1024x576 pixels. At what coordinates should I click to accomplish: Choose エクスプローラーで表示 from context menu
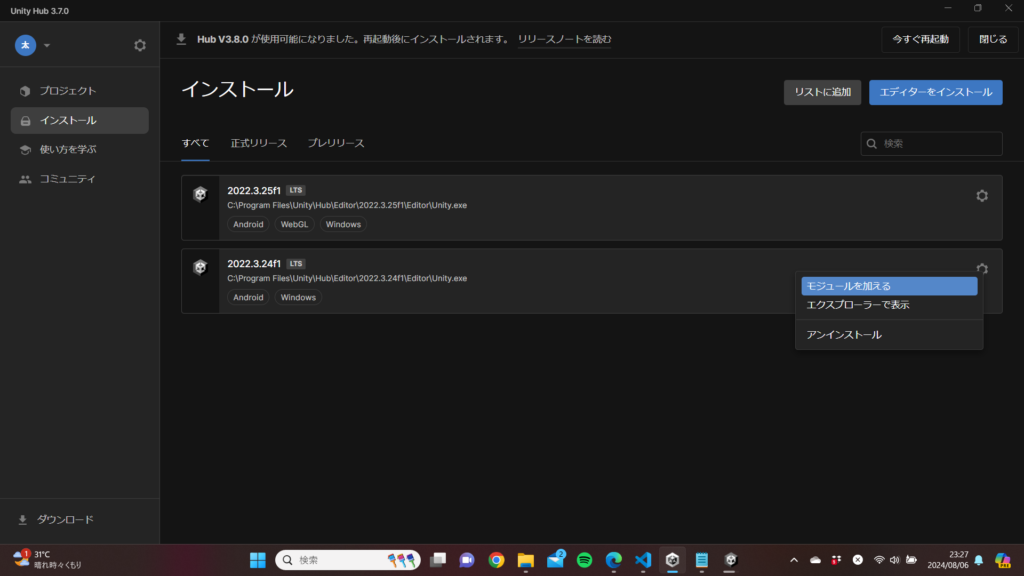[889, 305]
